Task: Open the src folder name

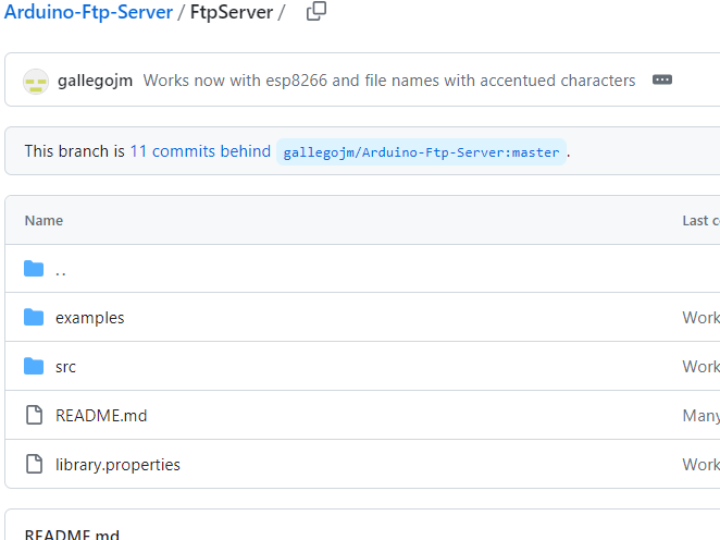Action: [x=66, y=367]
